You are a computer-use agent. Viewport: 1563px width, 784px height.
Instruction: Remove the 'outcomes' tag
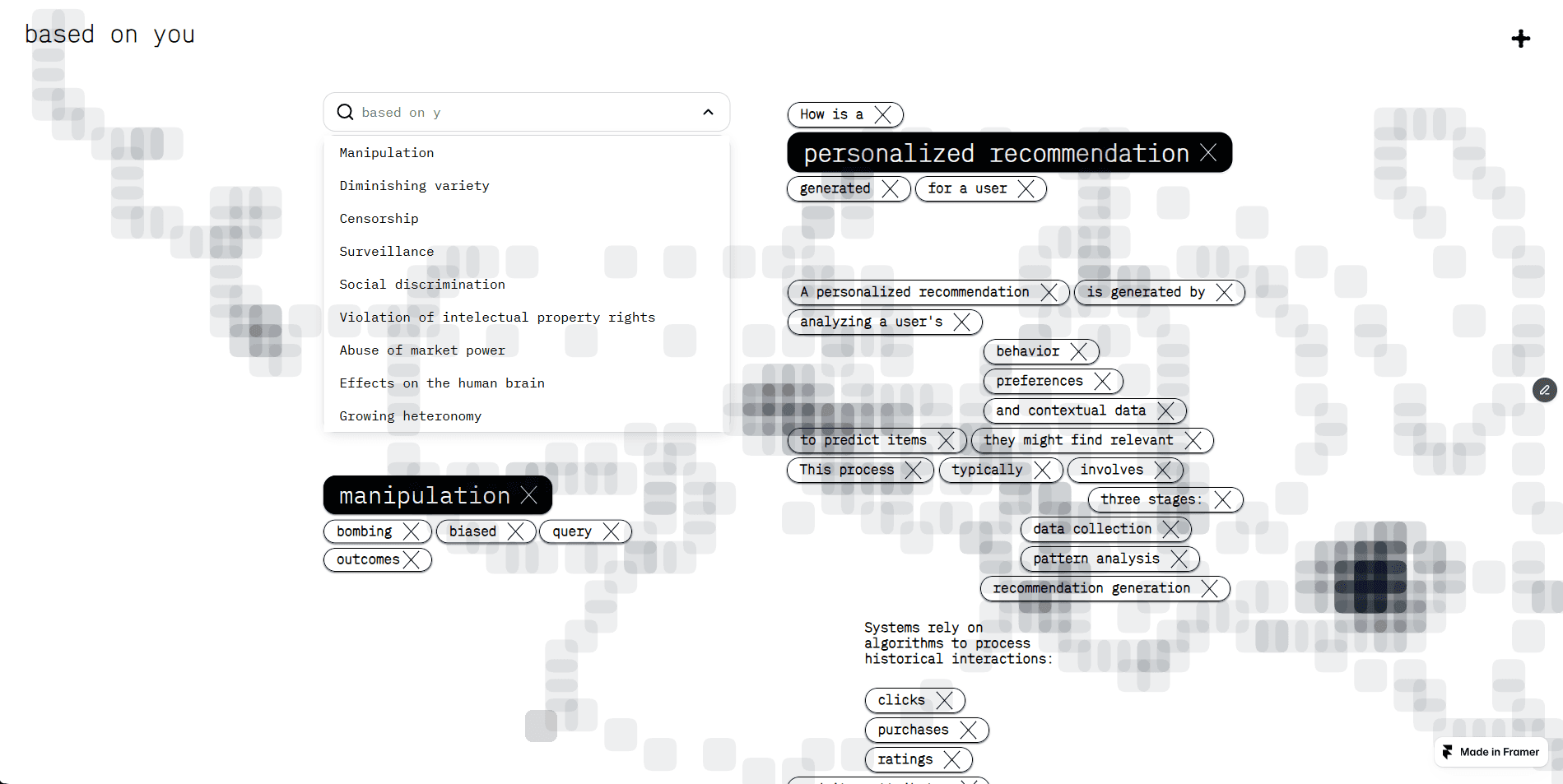click(x=412, y=559)
